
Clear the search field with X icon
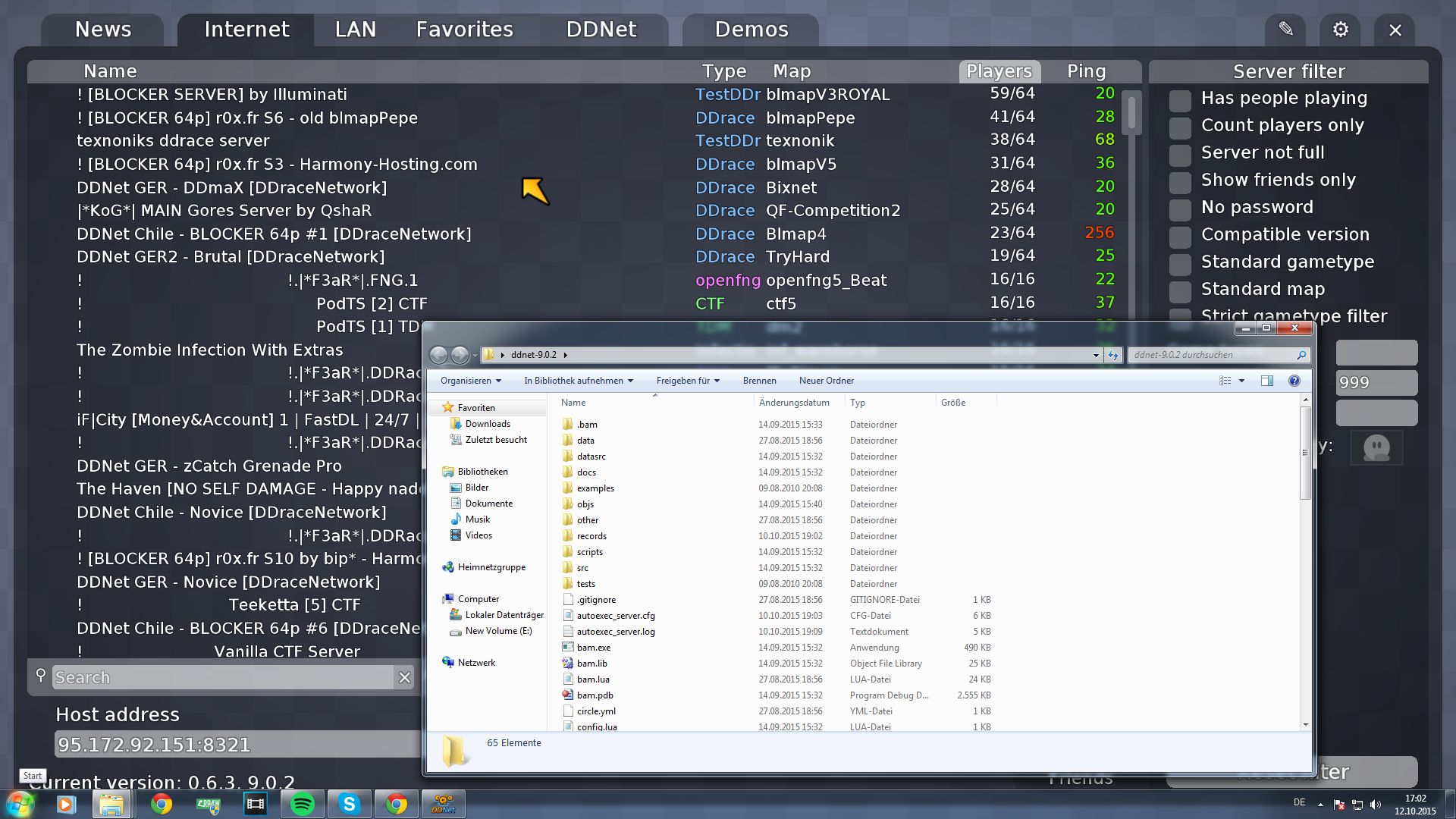404,677
